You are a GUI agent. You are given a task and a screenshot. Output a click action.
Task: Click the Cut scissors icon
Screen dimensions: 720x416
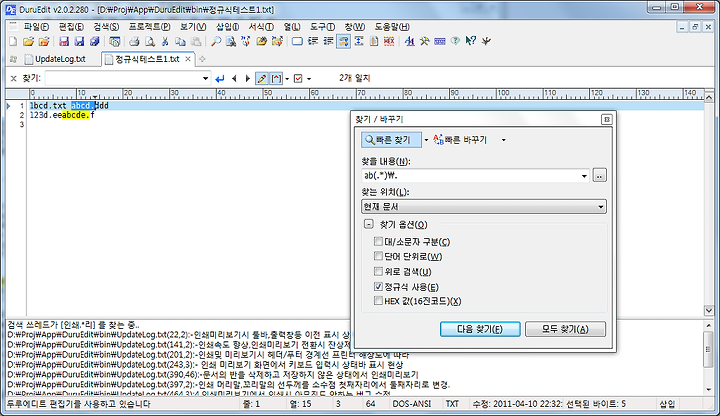pyautogui.click(x=165, y=41)
